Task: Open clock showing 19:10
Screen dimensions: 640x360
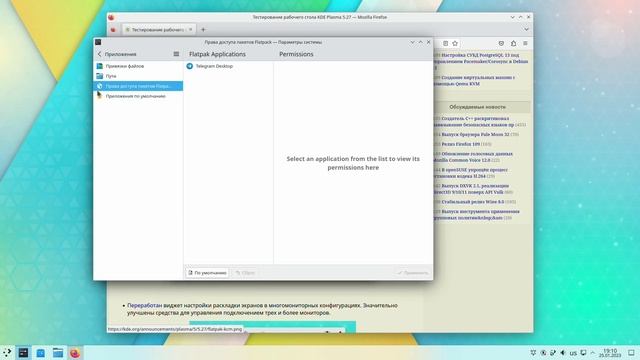Action: pyautogui.click(x=610, y=353)
